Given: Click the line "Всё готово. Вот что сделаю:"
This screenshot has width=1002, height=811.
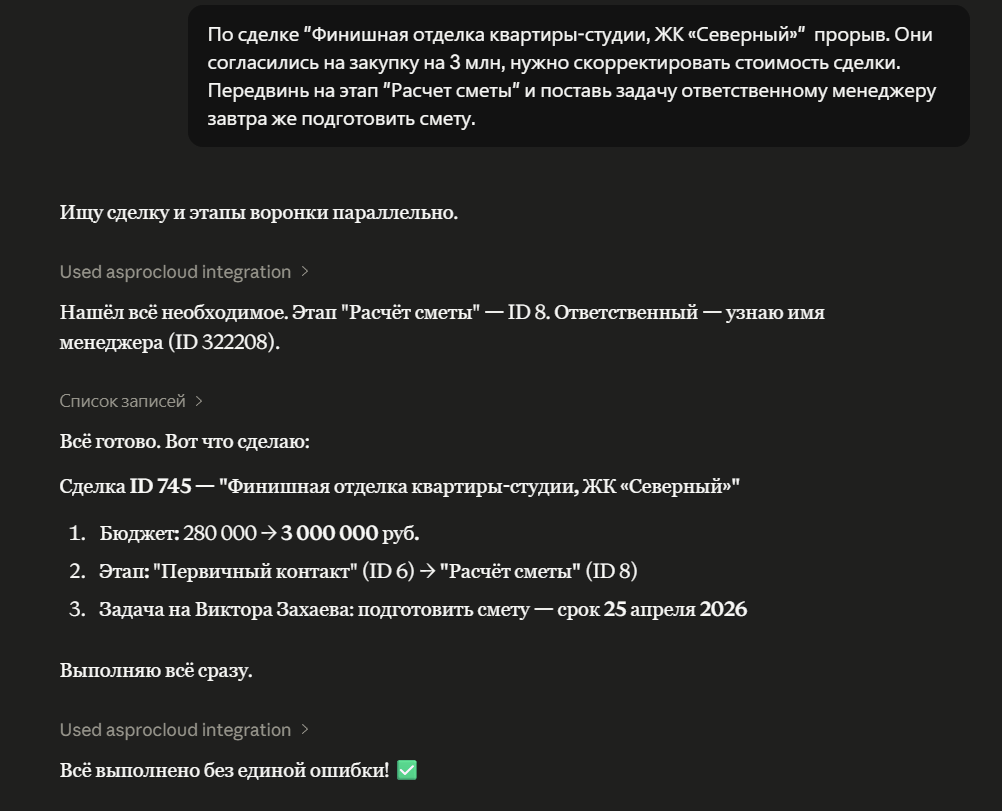Looking at the screenshot, I should tap(191, 442).
